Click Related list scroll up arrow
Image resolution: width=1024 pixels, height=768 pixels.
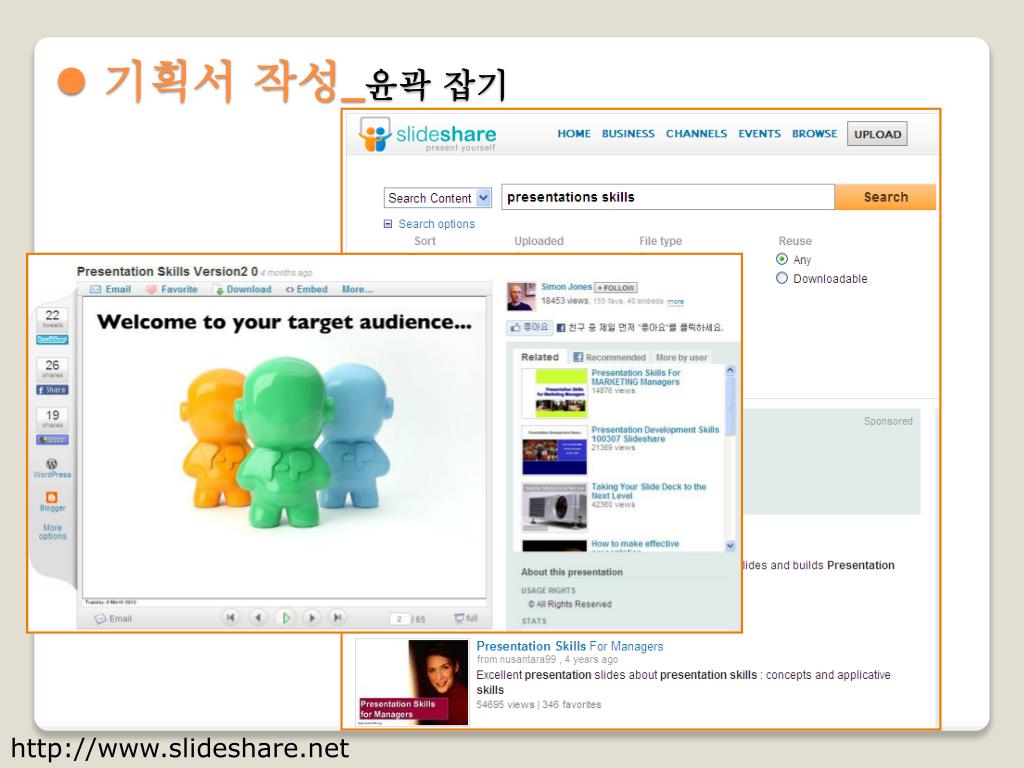(730, 370)
